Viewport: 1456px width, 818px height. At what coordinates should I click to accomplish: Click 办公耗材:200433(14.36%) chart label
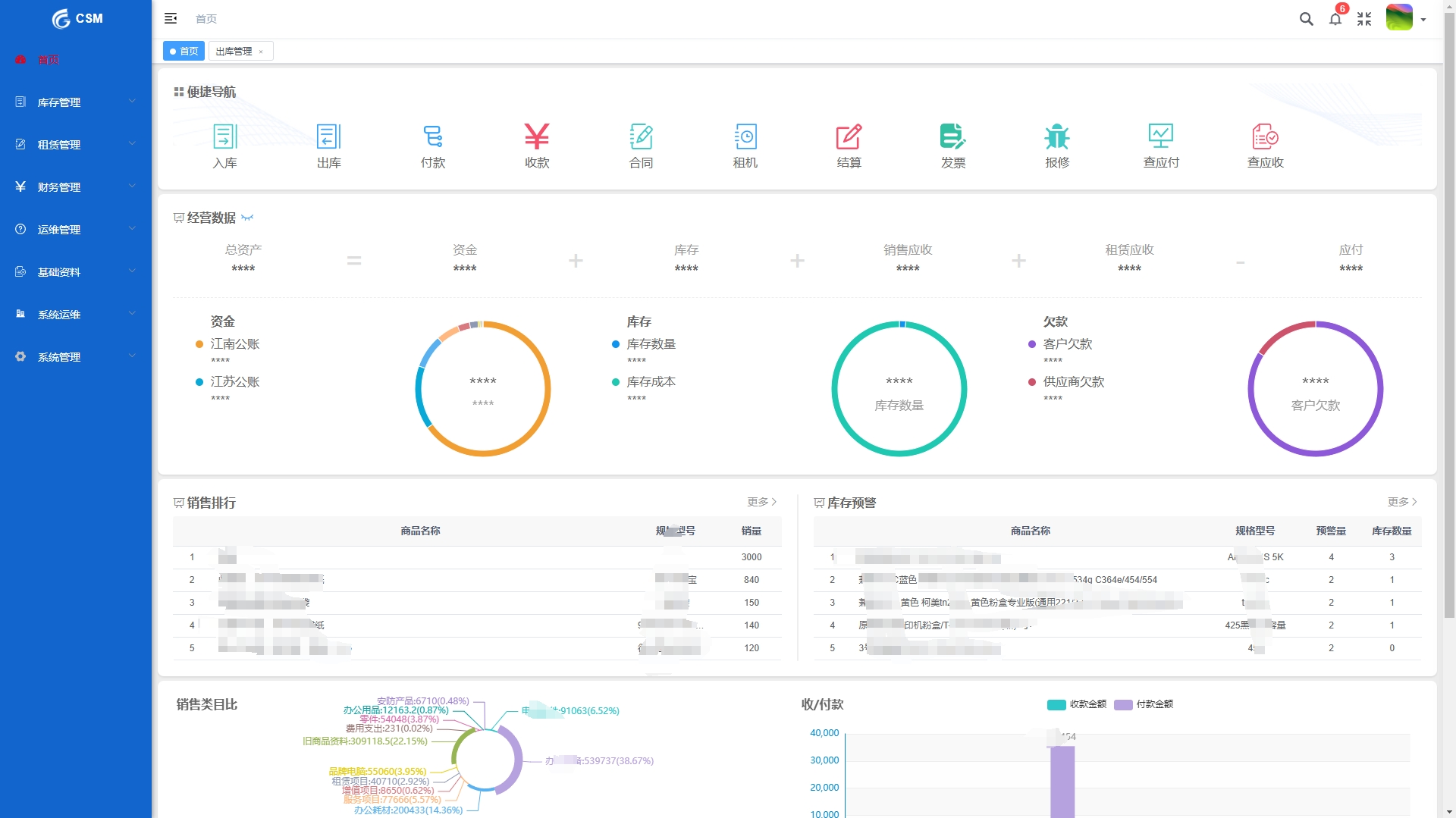click(408, 810)
